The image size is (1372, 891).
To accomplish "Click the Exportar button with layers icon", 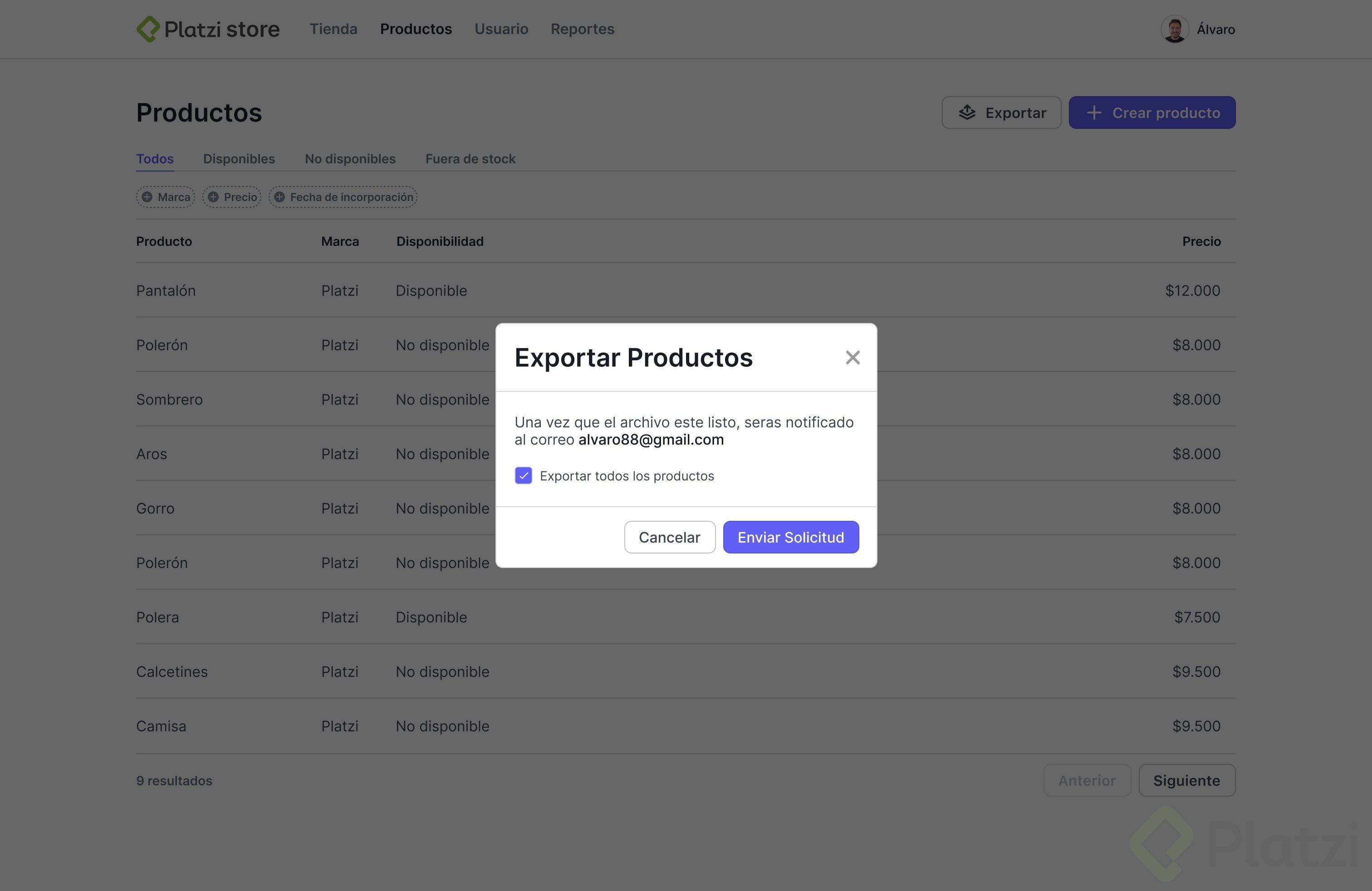I will click(x=1001, y=113).
